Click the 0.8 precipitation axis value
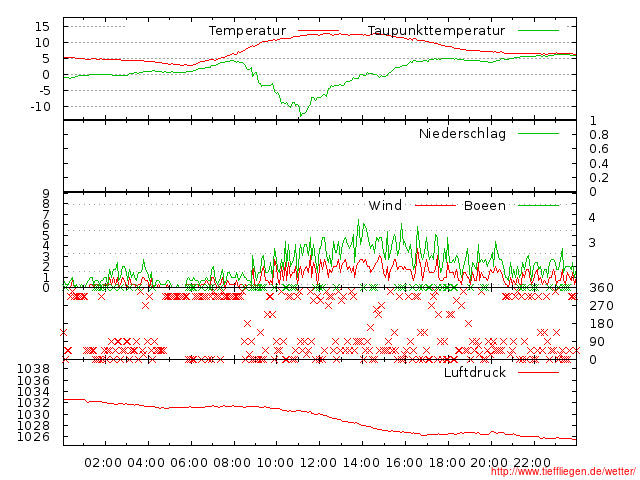This screenshot has height=480, width=640. [599, 135]
